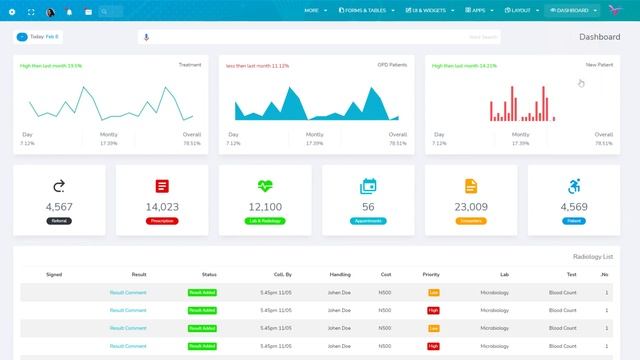Click the Radiology List title
The image size is (640, 360).
[593, 257]
